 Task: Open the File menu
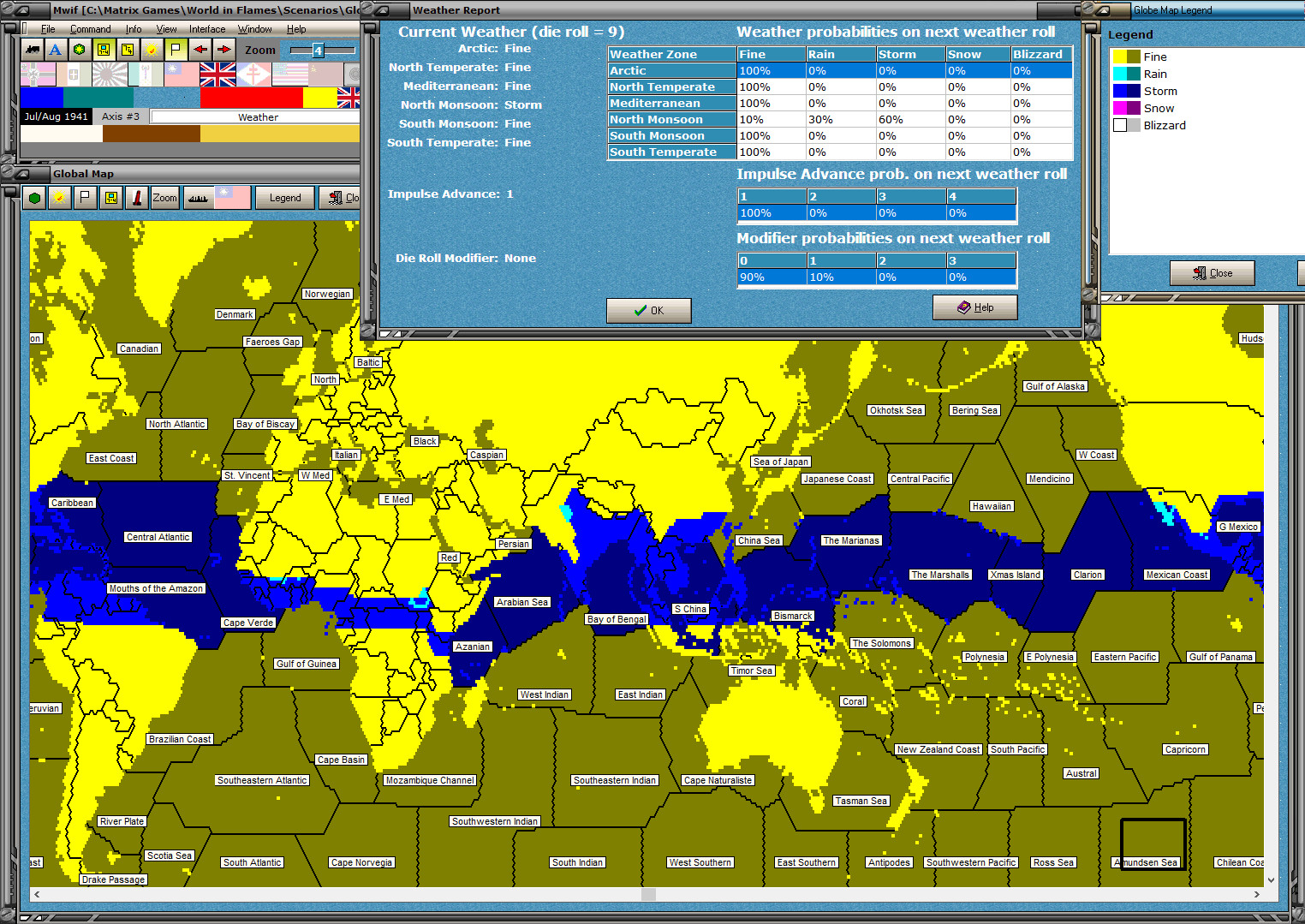(48, 29)
